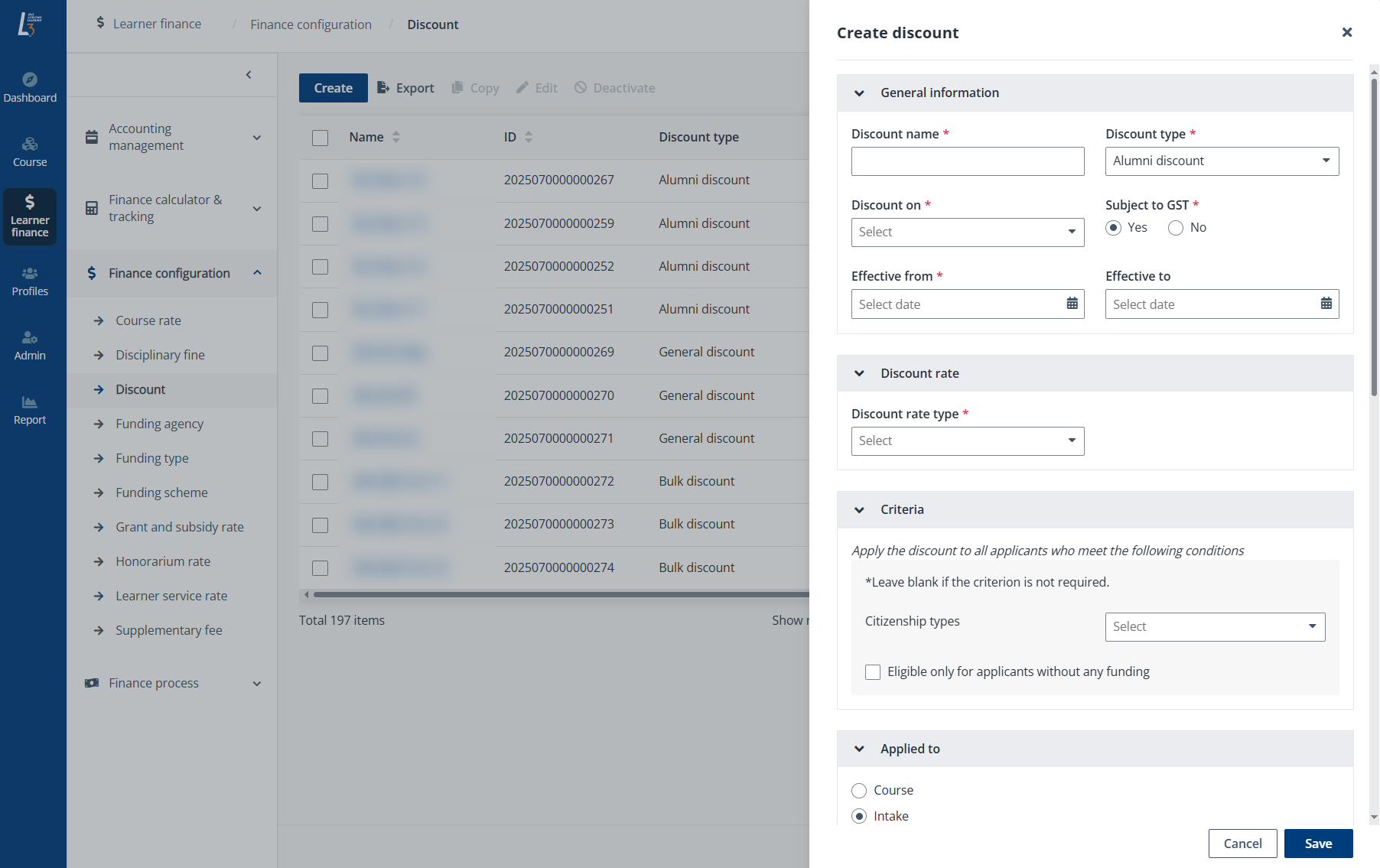Click the Save button
The image size is (1380, 868).
coord(1318,844)
